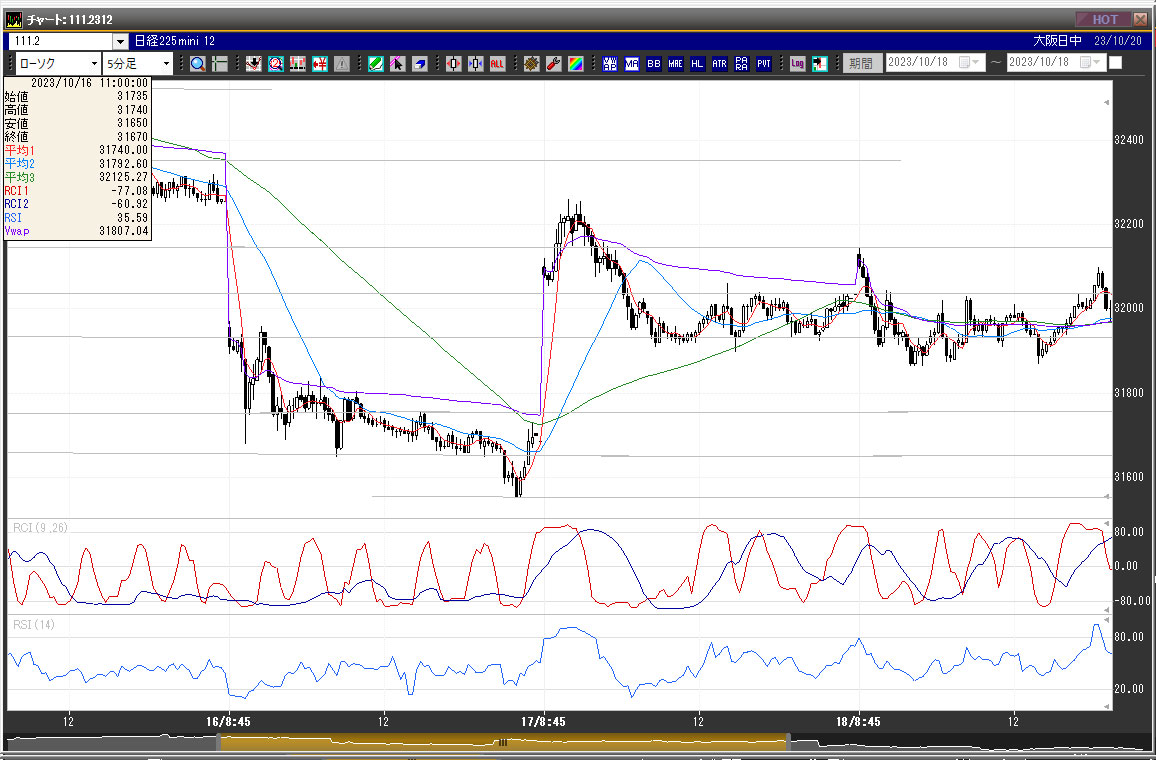Click the chart app icon in title bar
This screenshot has height=760, width=1156.
tap(13, 19)
